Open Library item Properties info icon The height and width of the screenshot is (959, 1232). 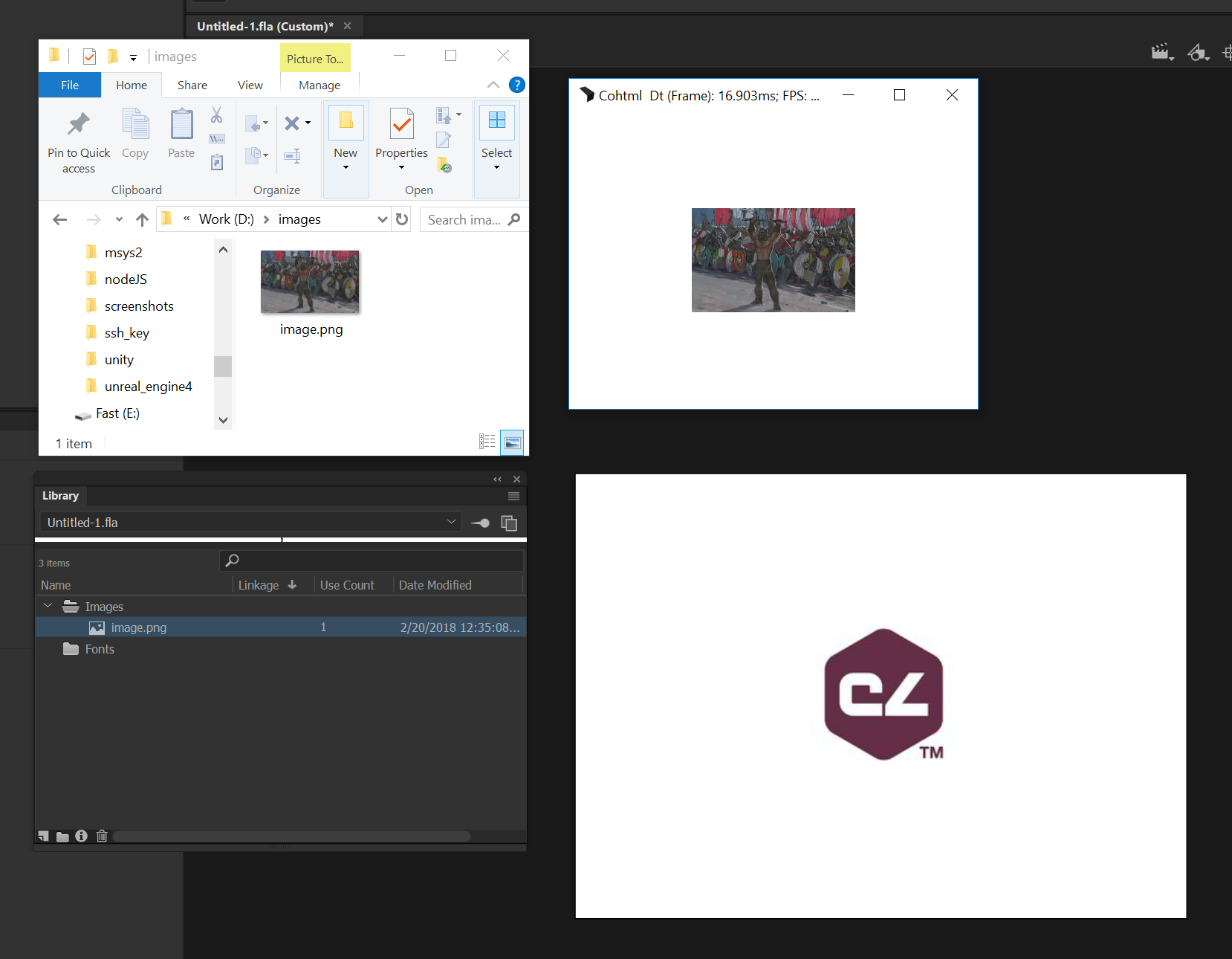[82, 836]
